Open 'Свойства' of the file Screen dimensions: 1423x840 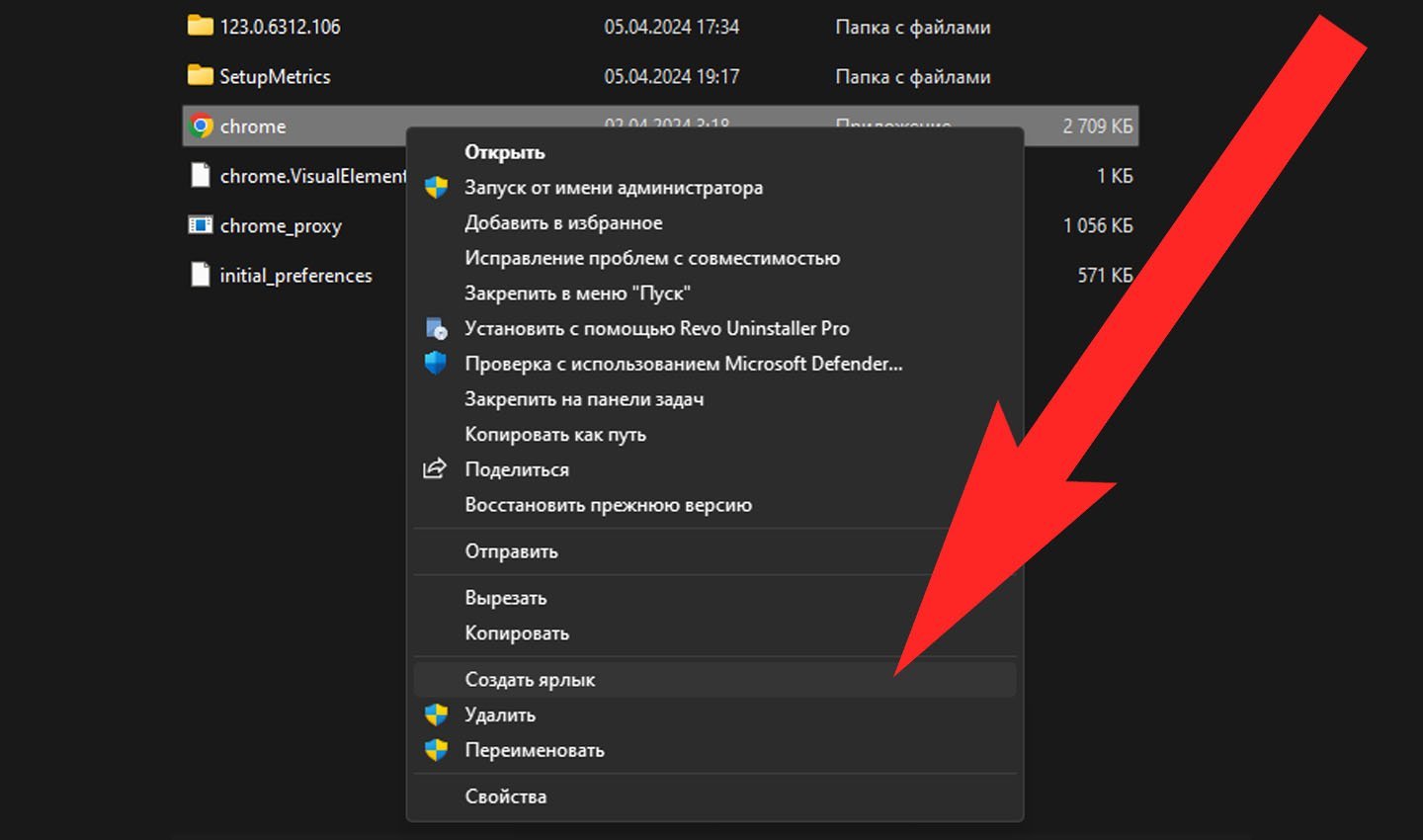(505, 797)
